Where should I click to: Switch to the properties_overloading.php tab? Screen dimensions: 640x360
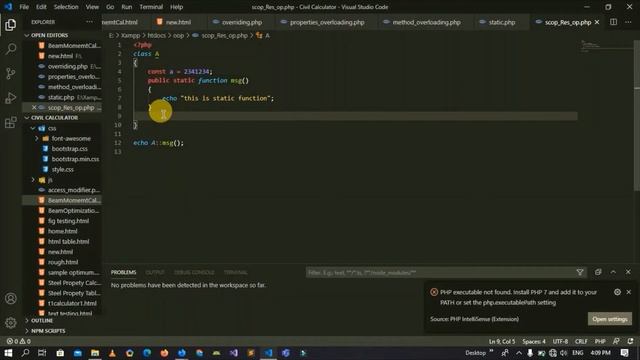coord(327,22)
